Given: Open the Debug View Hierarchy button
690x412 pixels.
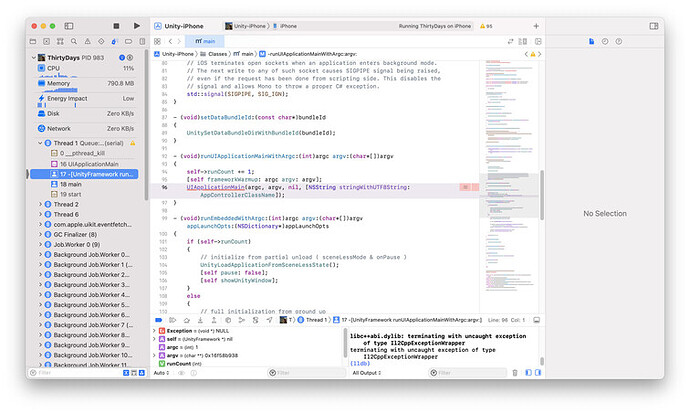Looking at the screenshot, I should (228, 320).
